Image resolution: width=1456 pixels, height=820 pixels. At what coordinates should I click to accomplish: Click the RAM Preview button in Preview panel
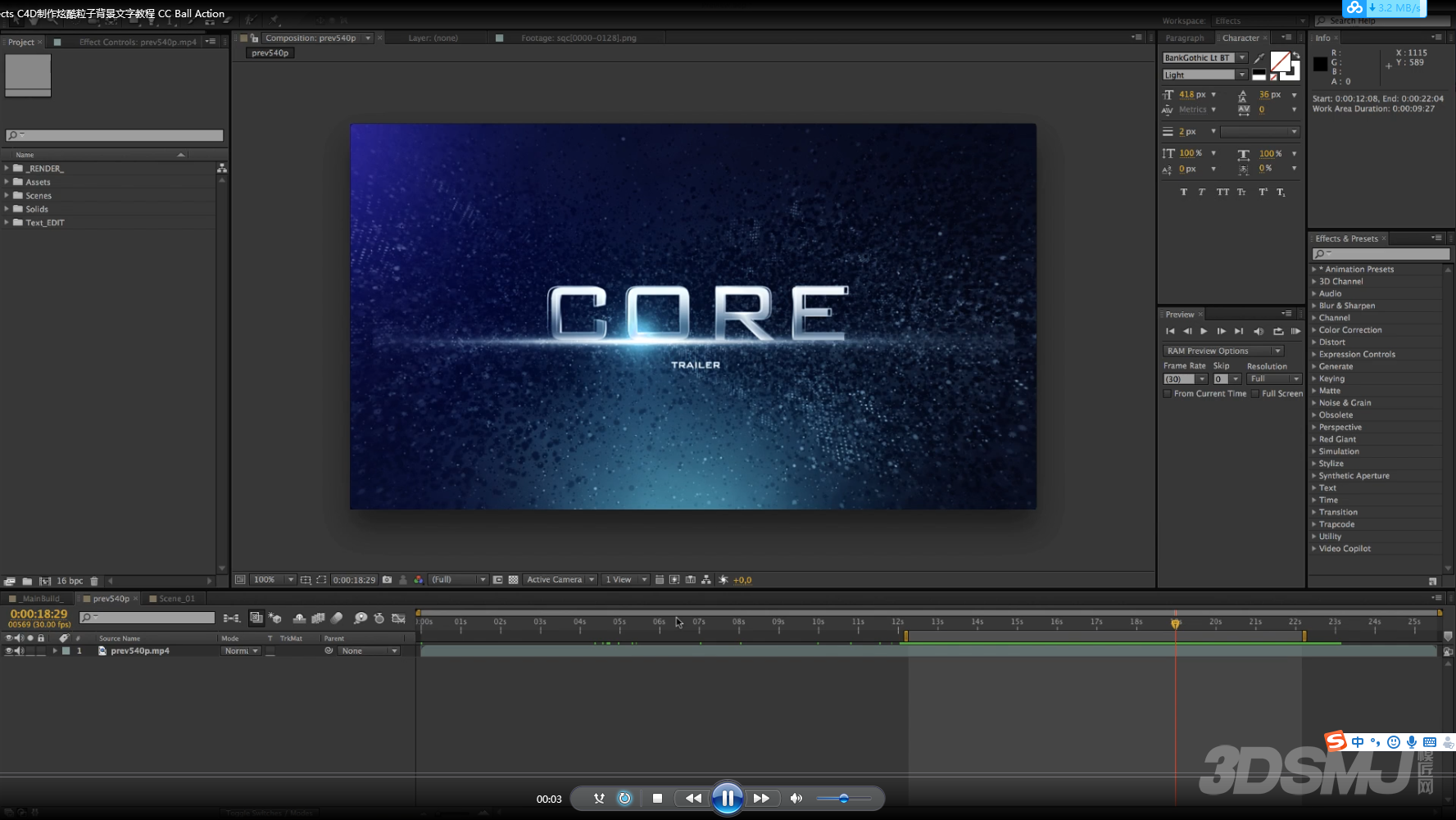pyautogui.click(x=1295, y=331)
